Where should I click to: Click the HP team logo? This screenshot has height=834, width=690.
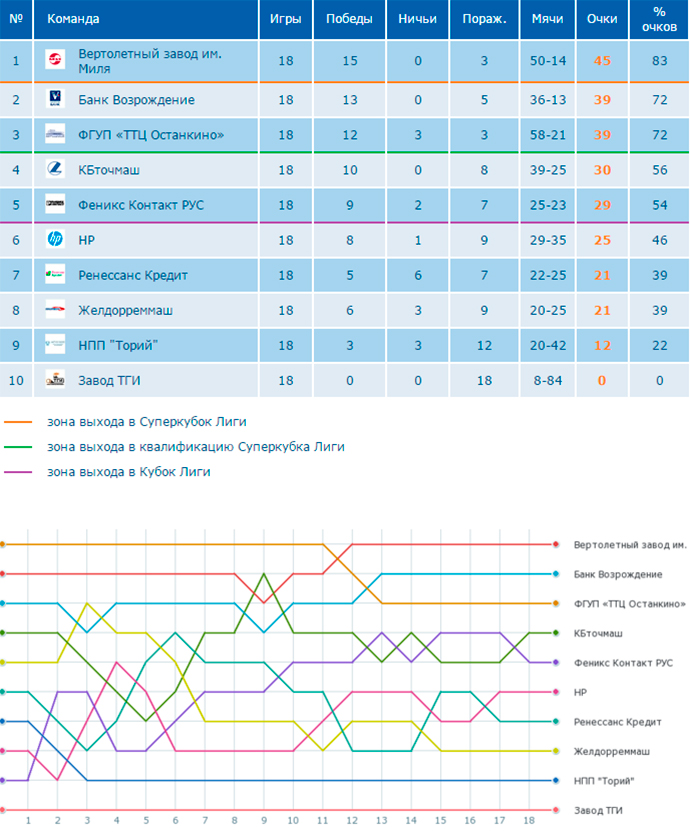[x=55, y=239]
